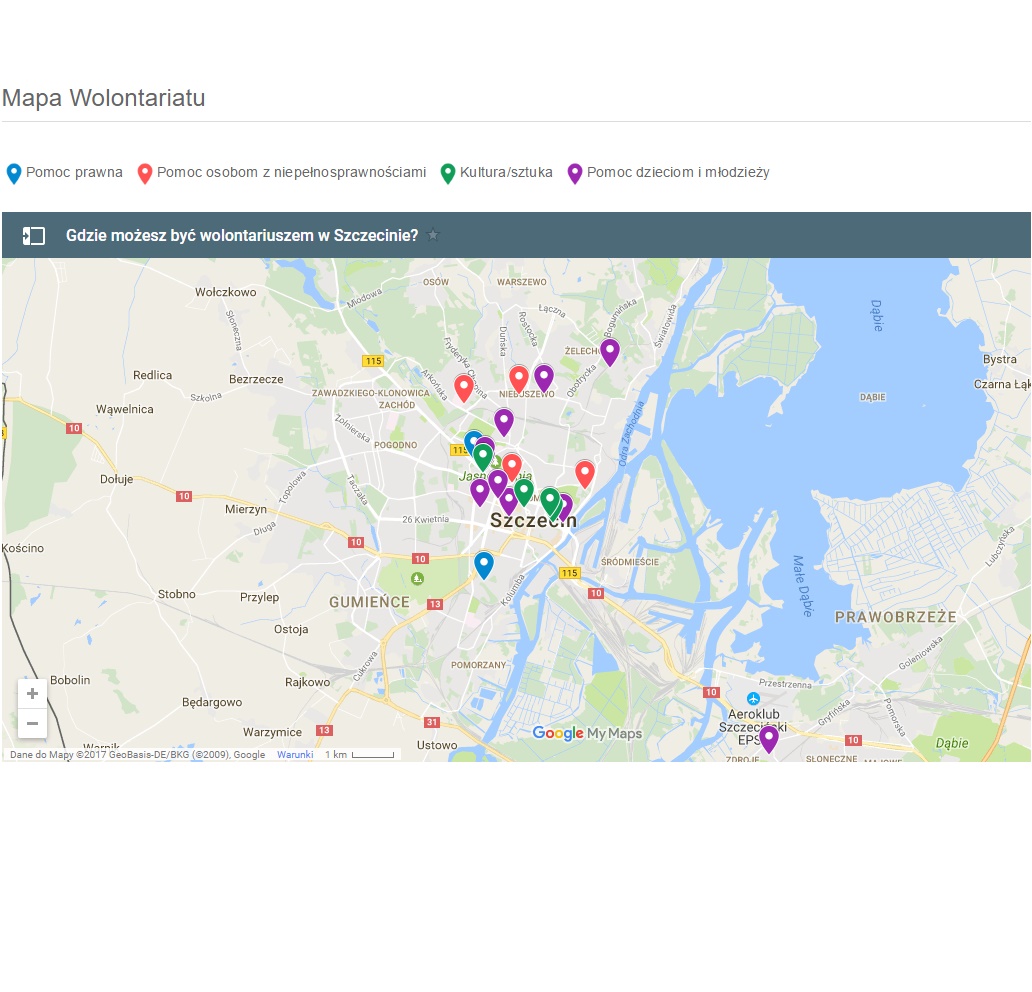Click the airport icon above Aeroklub label

click(754, 698)
